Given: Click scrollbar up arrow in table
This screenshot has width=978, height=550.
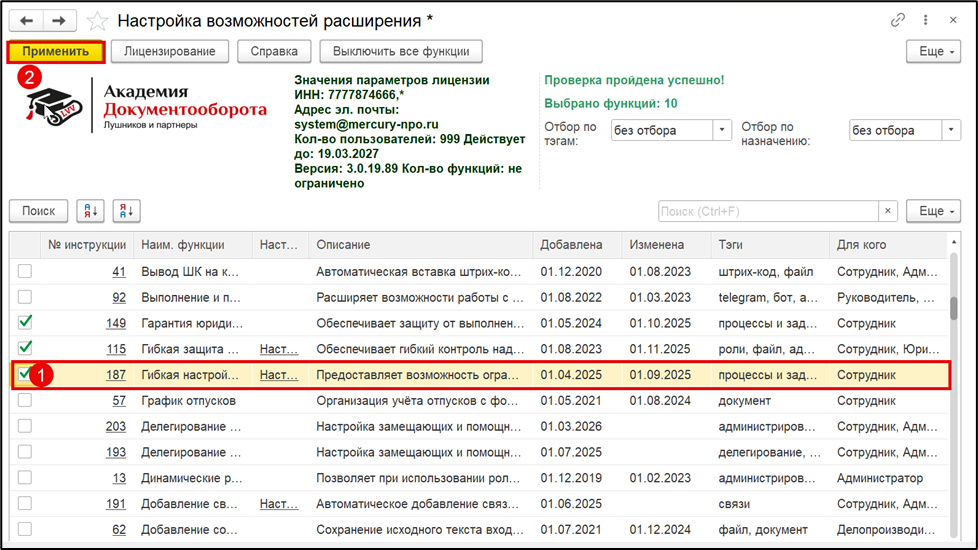Looking at the screenshot, I should point(954,241).
